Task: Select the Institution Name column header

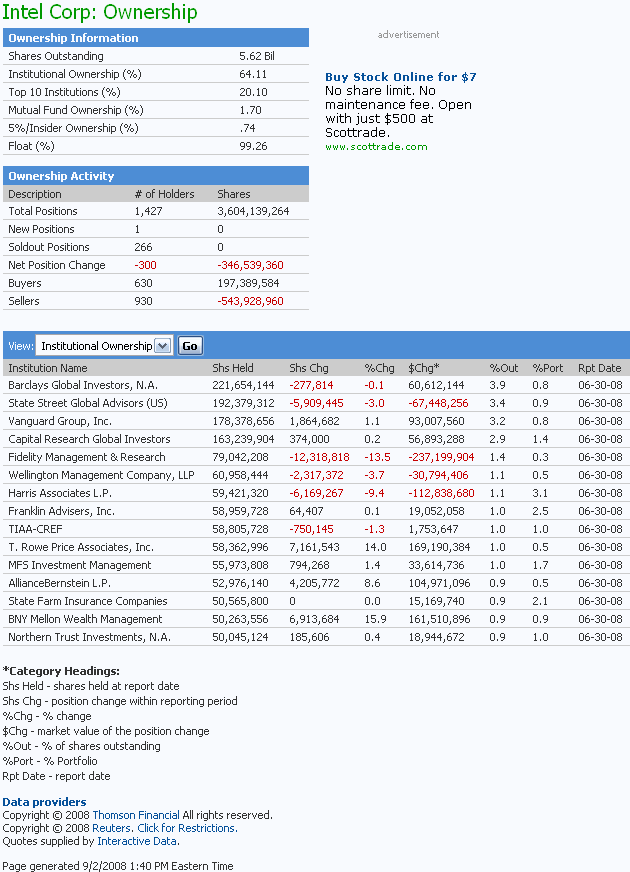Action: 48,368
